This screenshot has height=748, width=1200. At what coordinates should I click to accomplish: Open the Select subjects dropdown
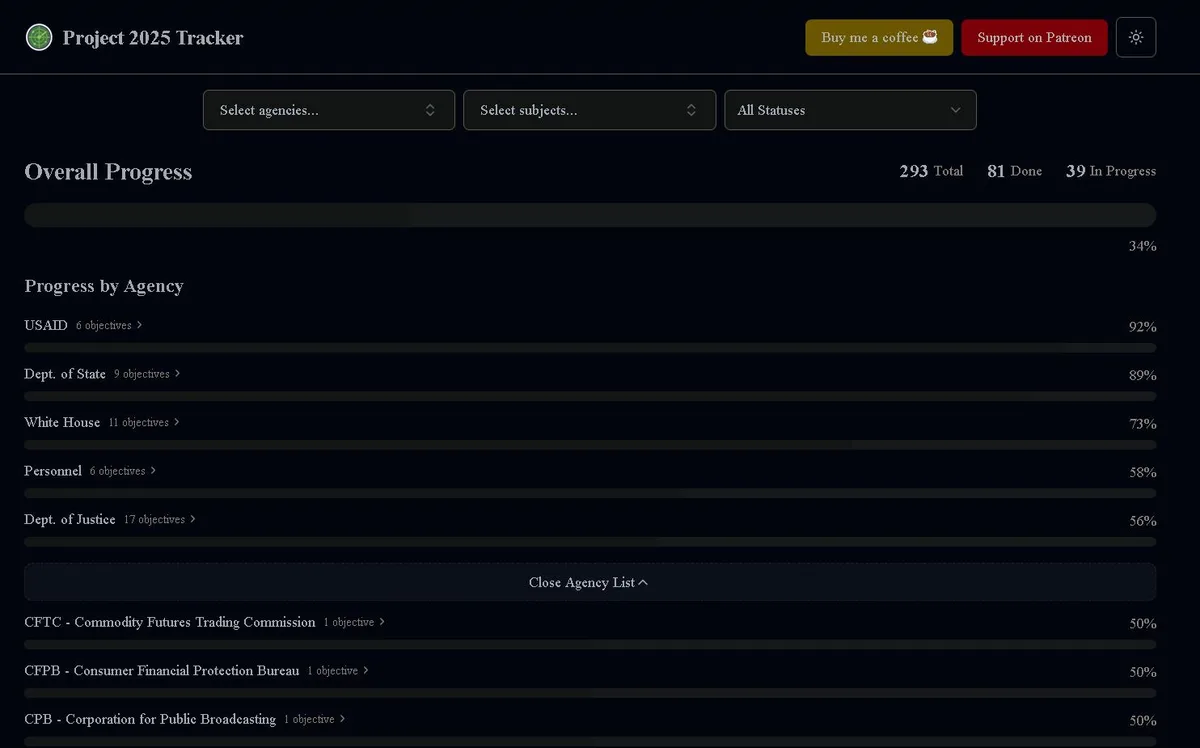pos(590,110)
